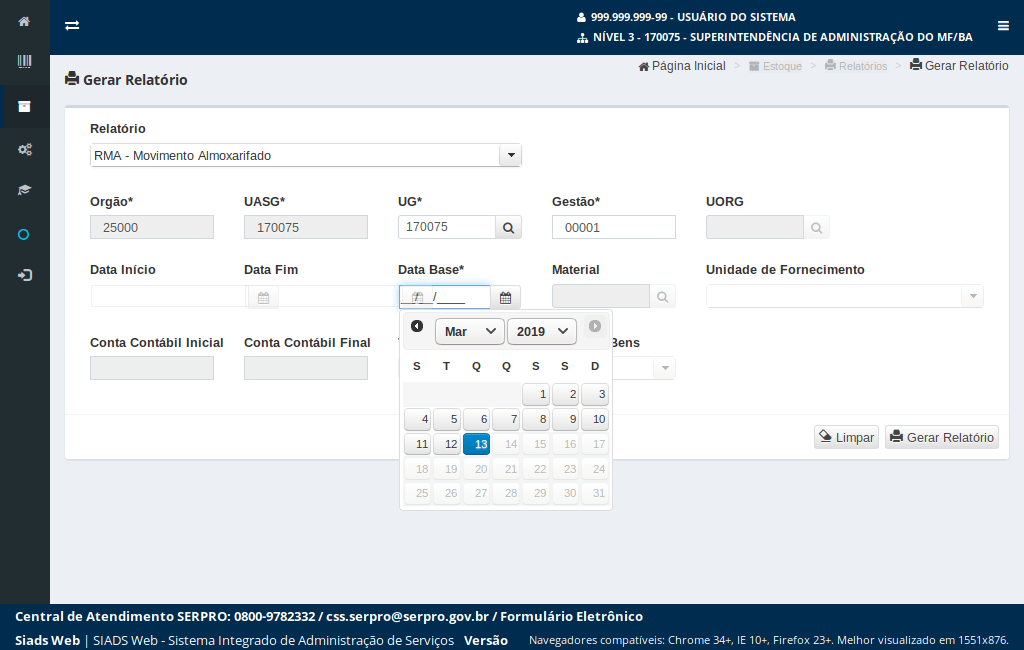Open the Data Base calendar icon

click(505, 297)
